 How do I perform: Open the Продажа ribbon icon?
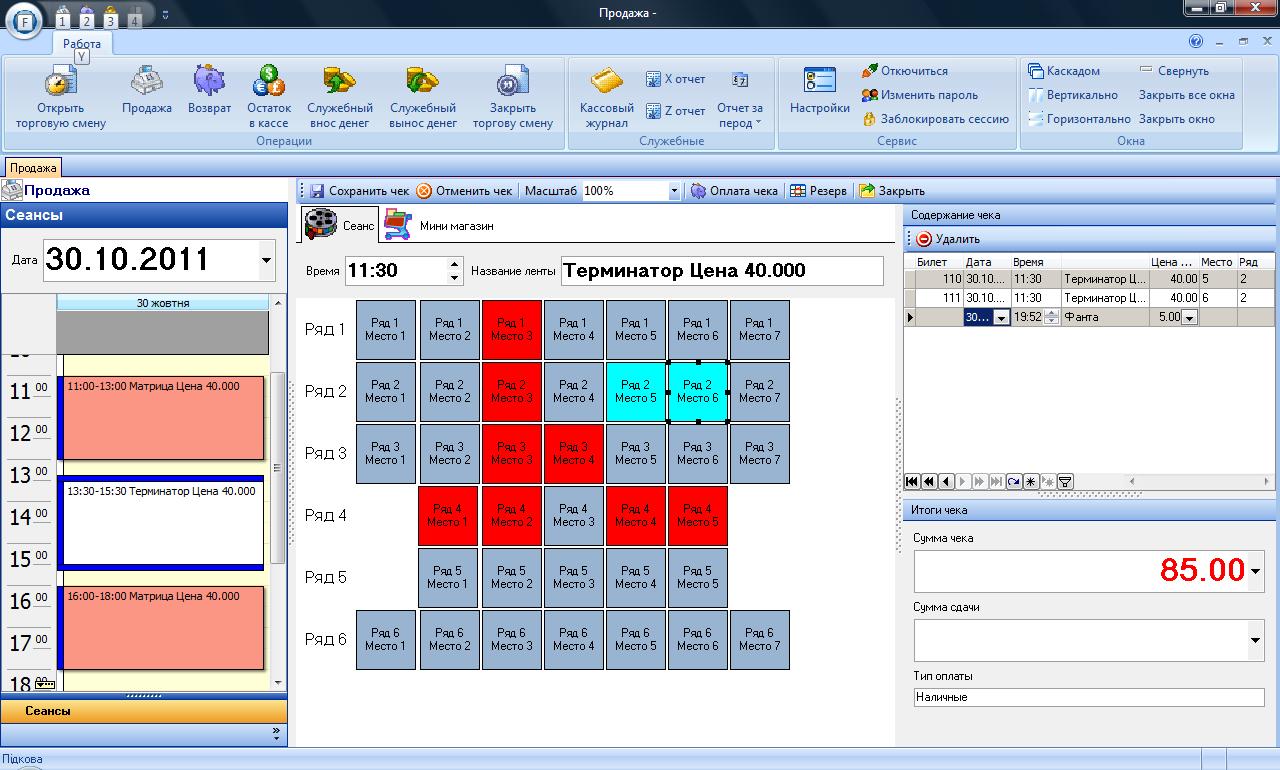tap(147, 82)
